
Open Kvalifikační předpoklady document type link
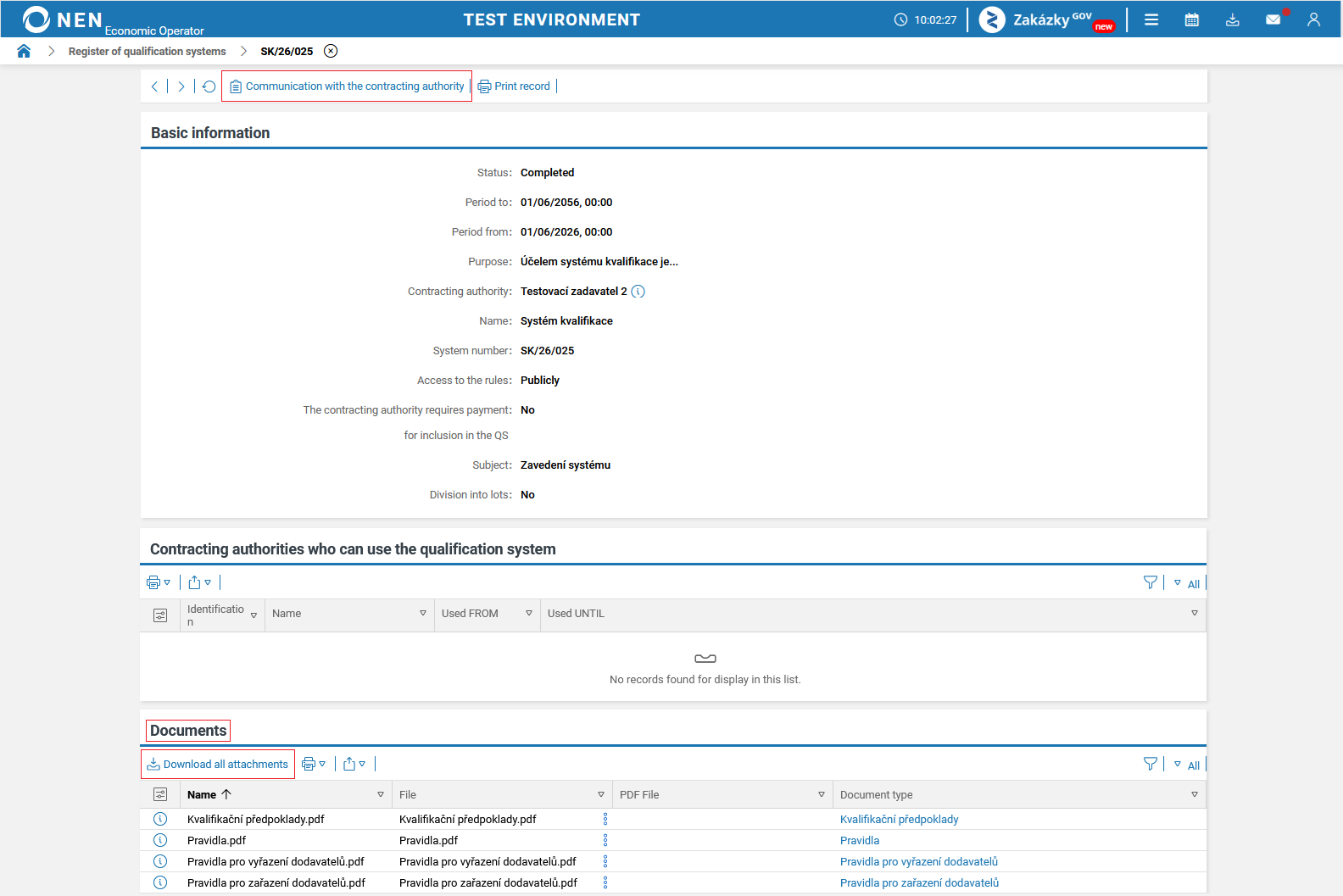[899, 819]
